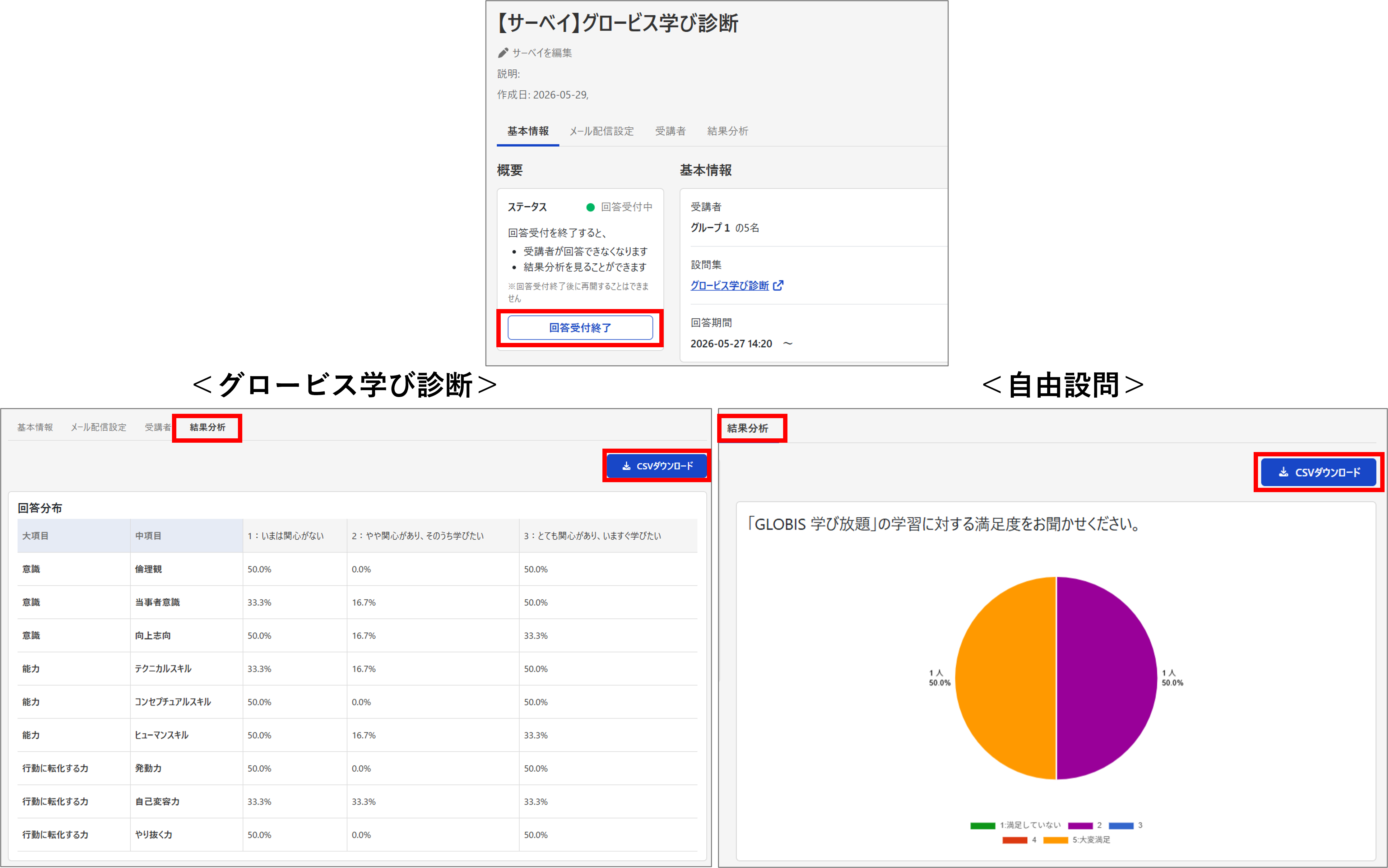Click the green 回答受付中 status dot

[x=590, y=207]
